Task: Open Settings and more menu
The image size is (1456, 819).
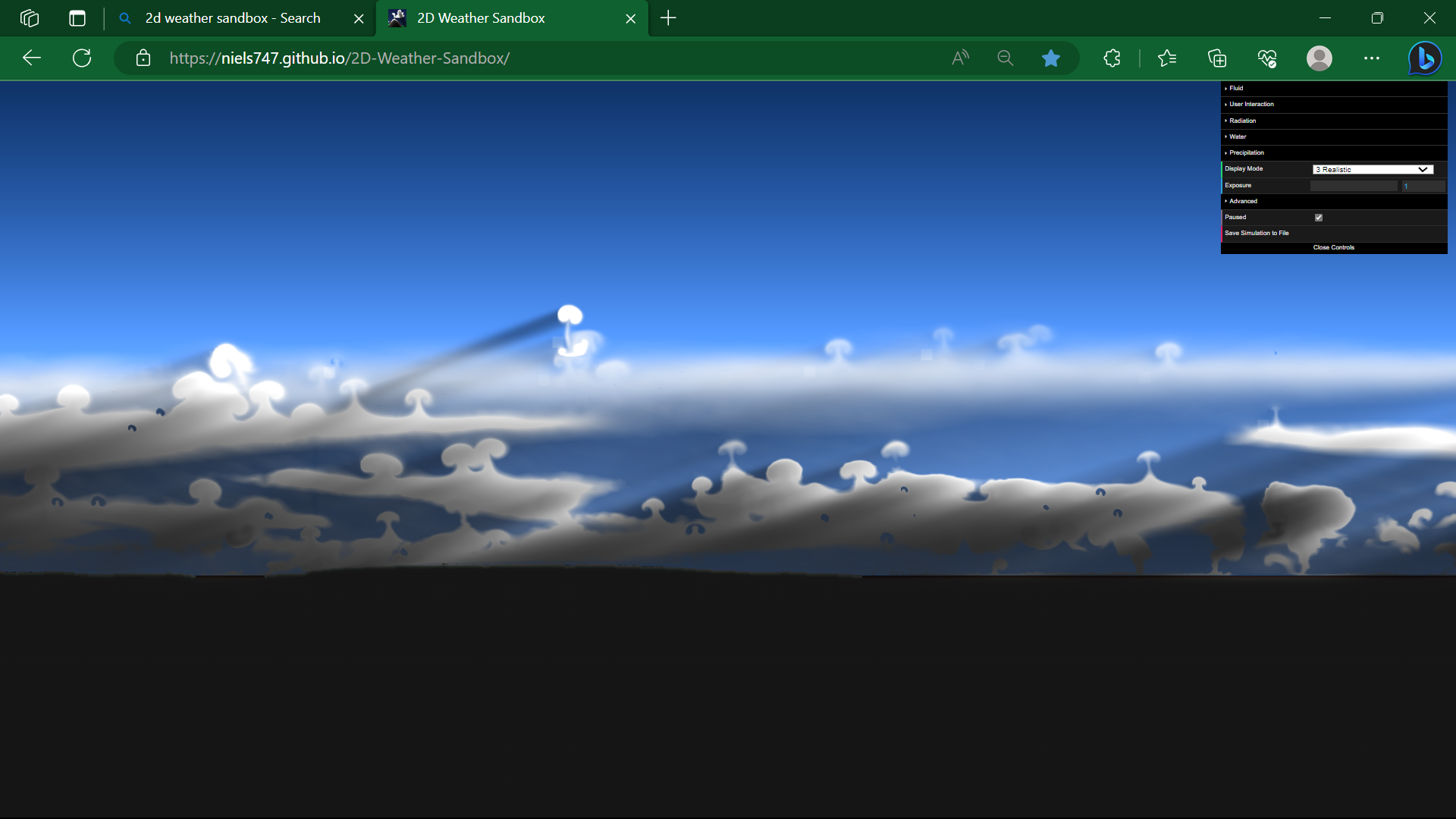Action: [1372, 58]
